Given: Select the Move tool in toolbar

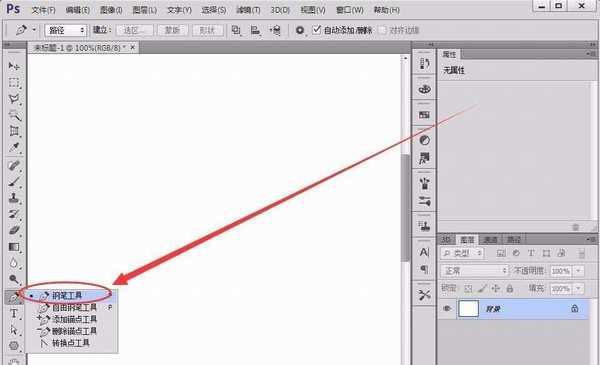Looking at the screenshot, I should 14,66.
